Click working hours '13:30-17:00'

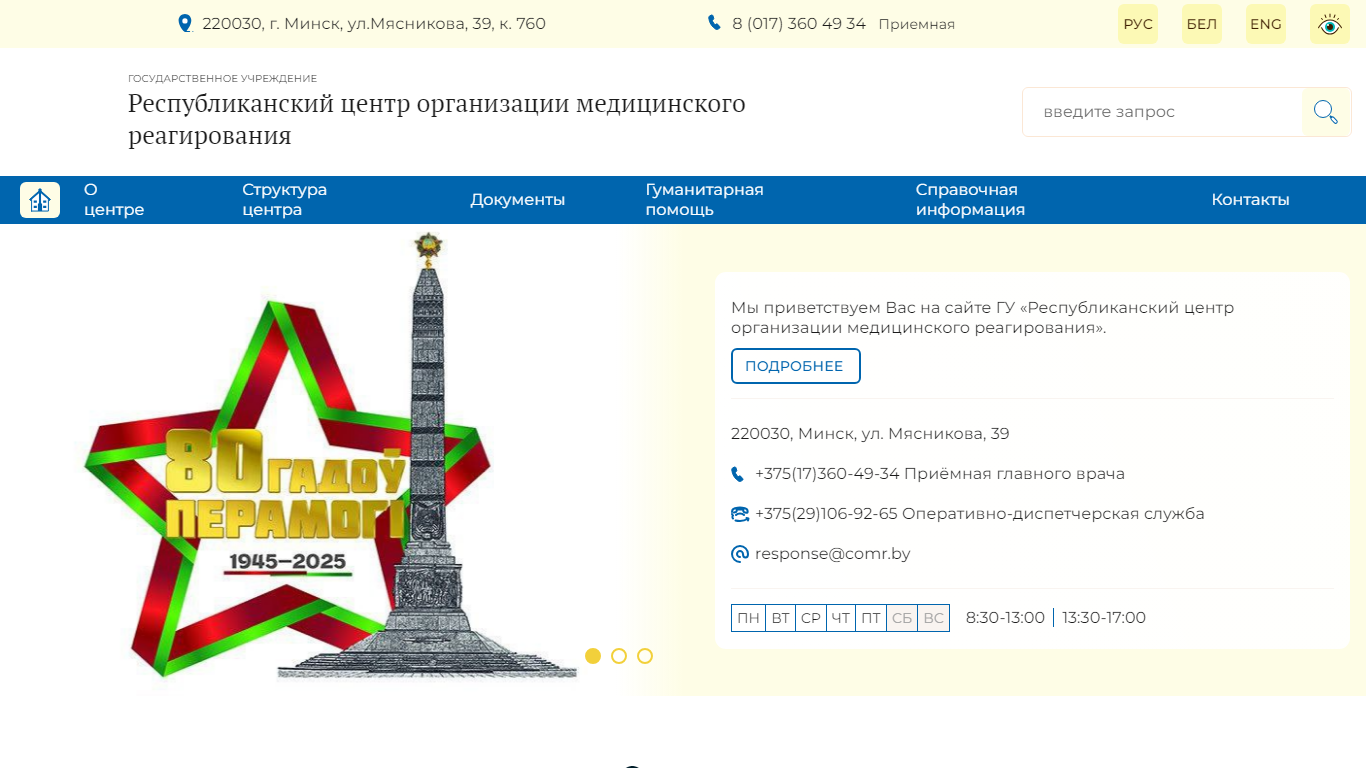click(x=1104, y=618)
